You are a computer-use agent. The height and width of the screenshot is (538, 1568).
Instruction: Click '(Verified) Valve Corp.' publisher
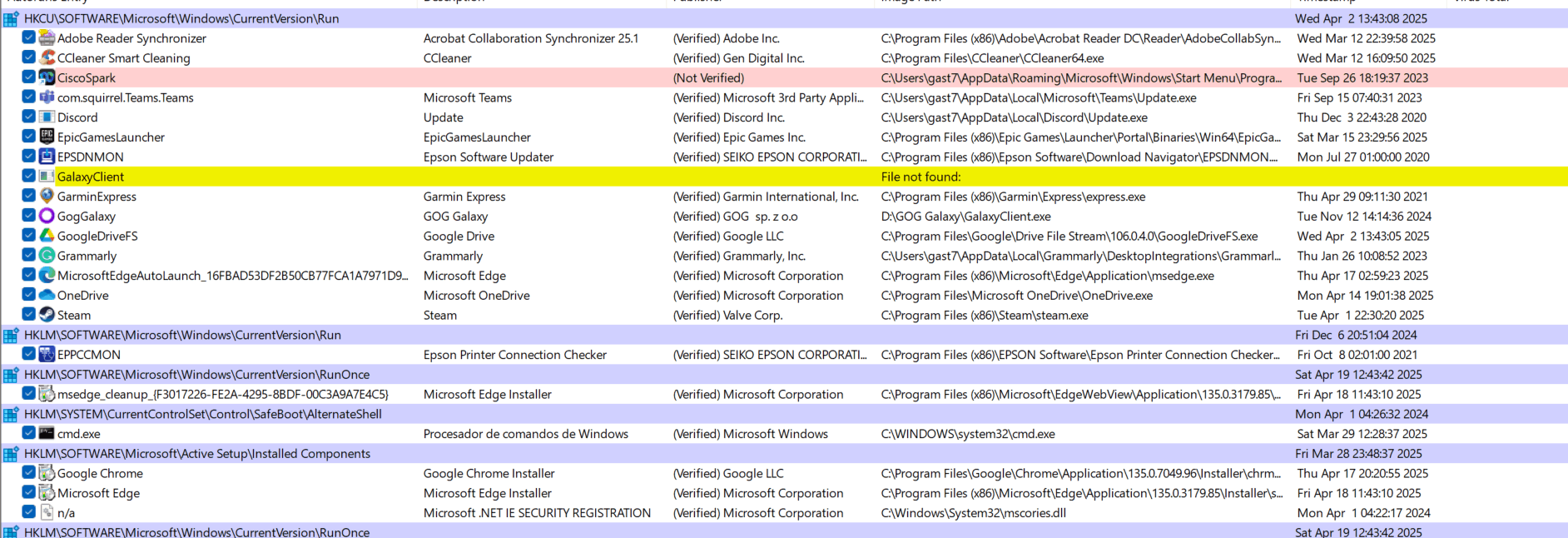[x=727, y=316]
